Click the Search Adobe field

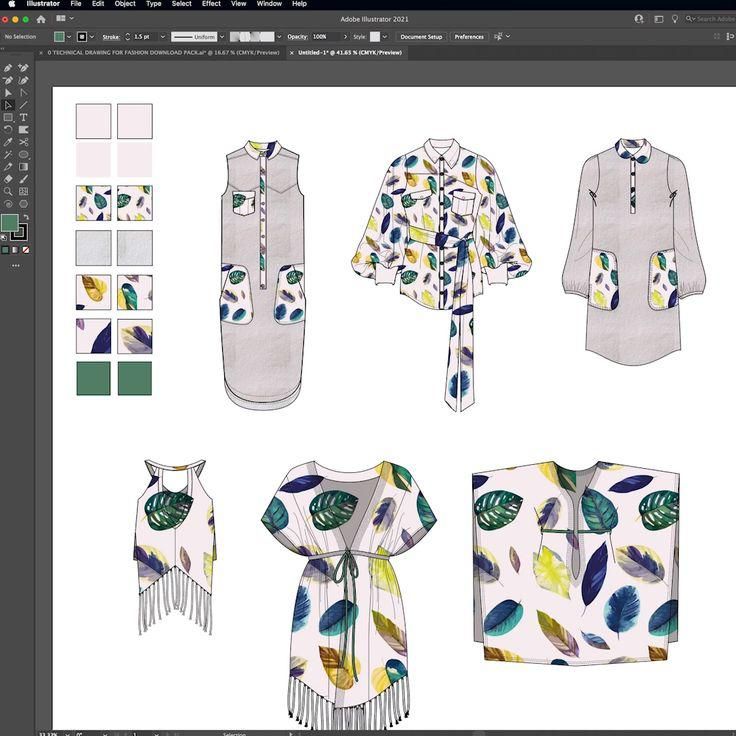pos(713,19)
